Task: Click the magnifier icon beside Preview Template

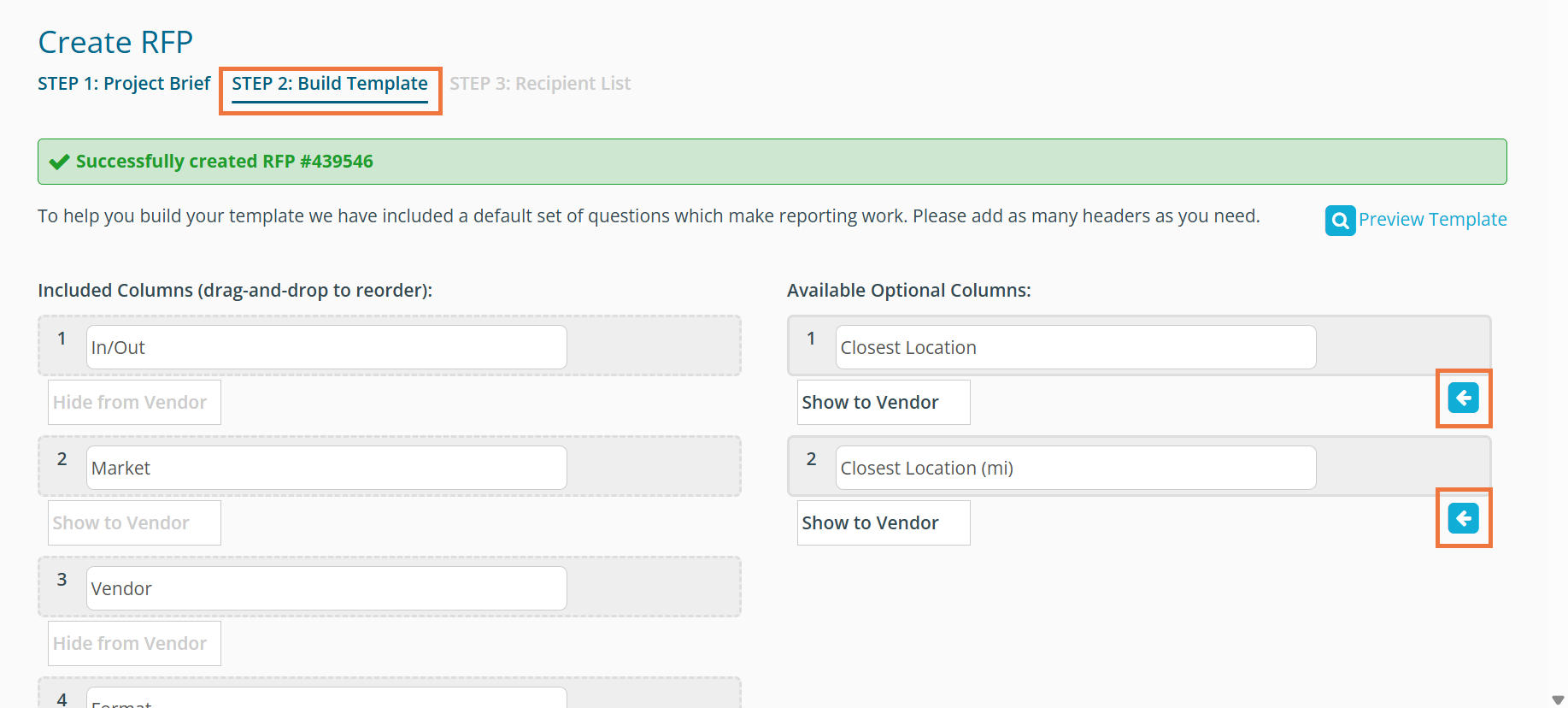Action: (x=1340, y=221)
